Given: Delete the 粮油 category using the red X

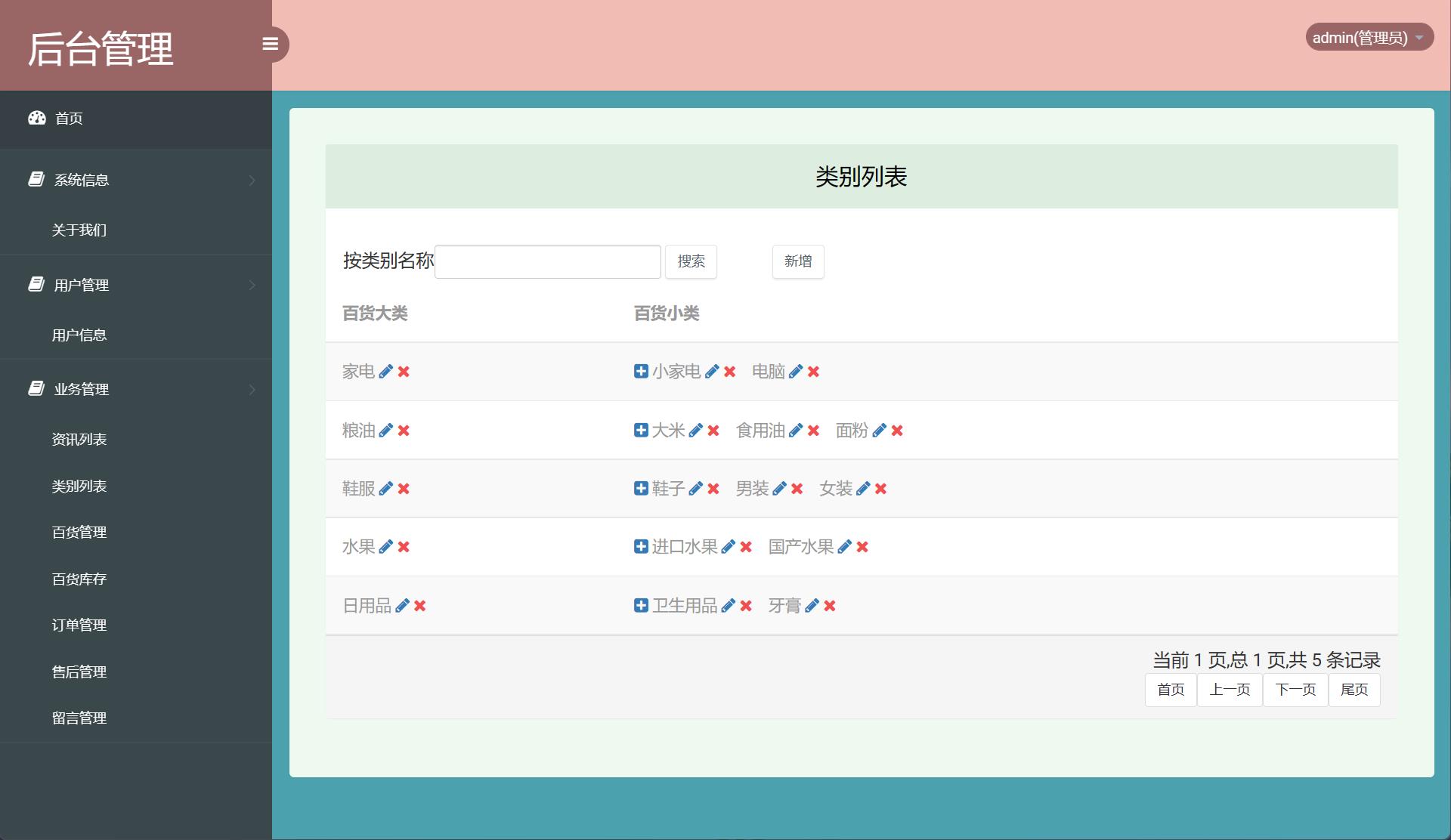Looking at the screenshot, I should click(x=405, y=431).
